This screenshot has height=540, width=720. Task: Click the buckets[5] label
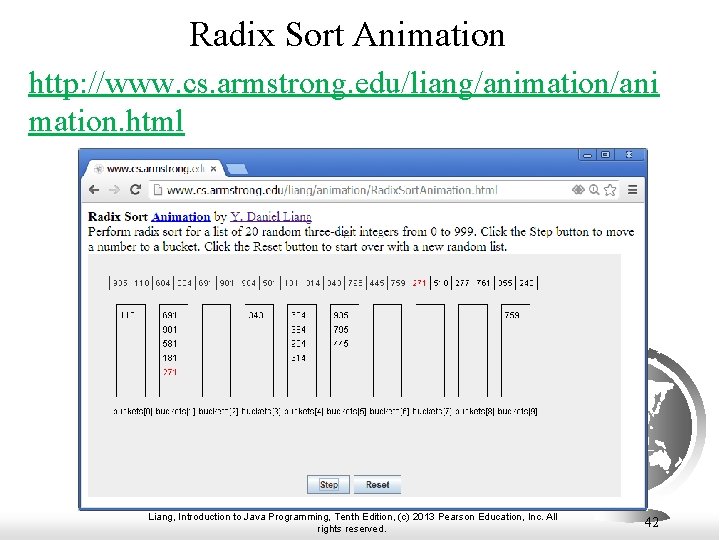tap(346, 411)
